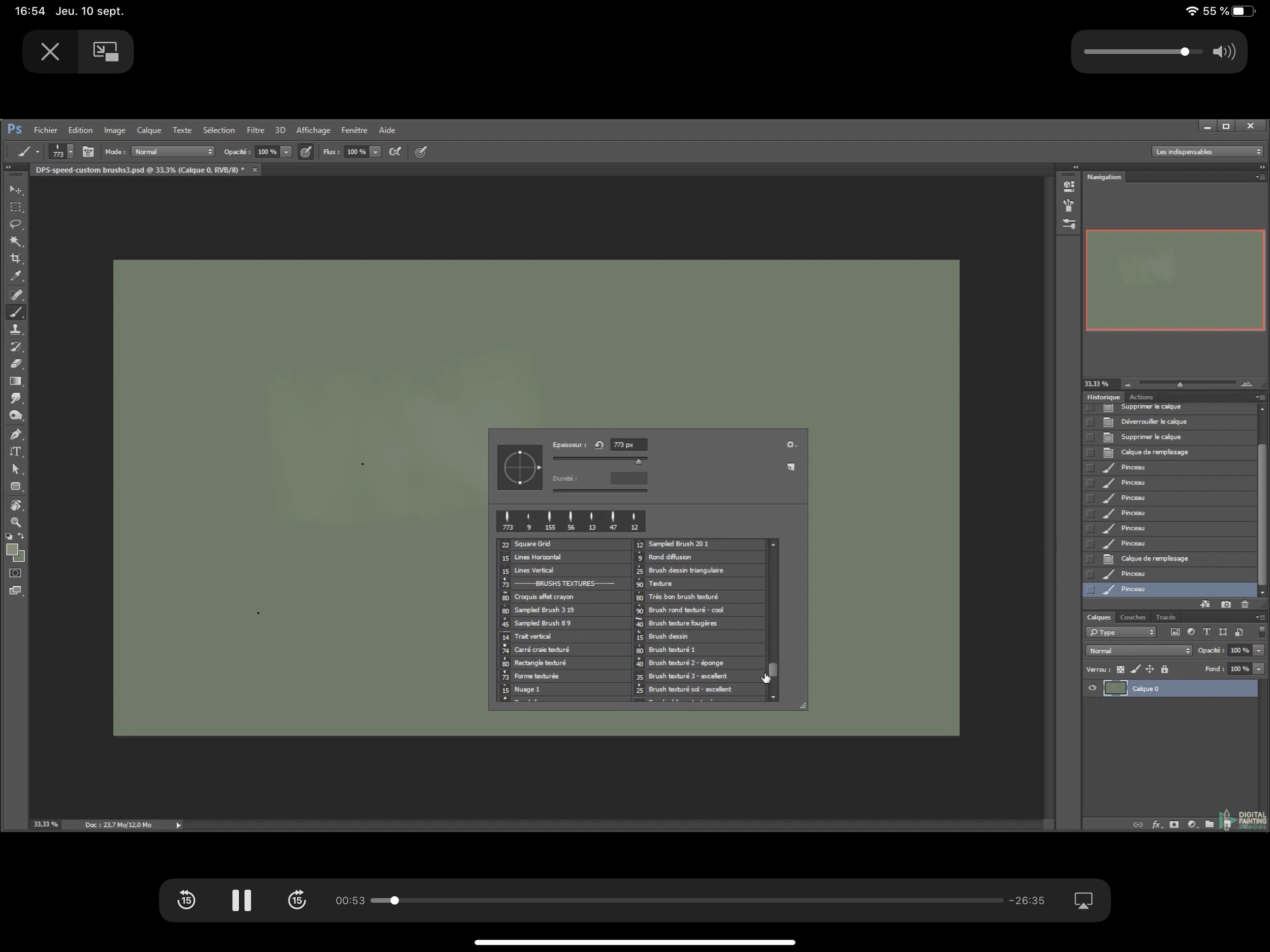This screenshot has height=952, width=1270.
Task: Click the foreground color swatch
Action: (x=12, y=550)
